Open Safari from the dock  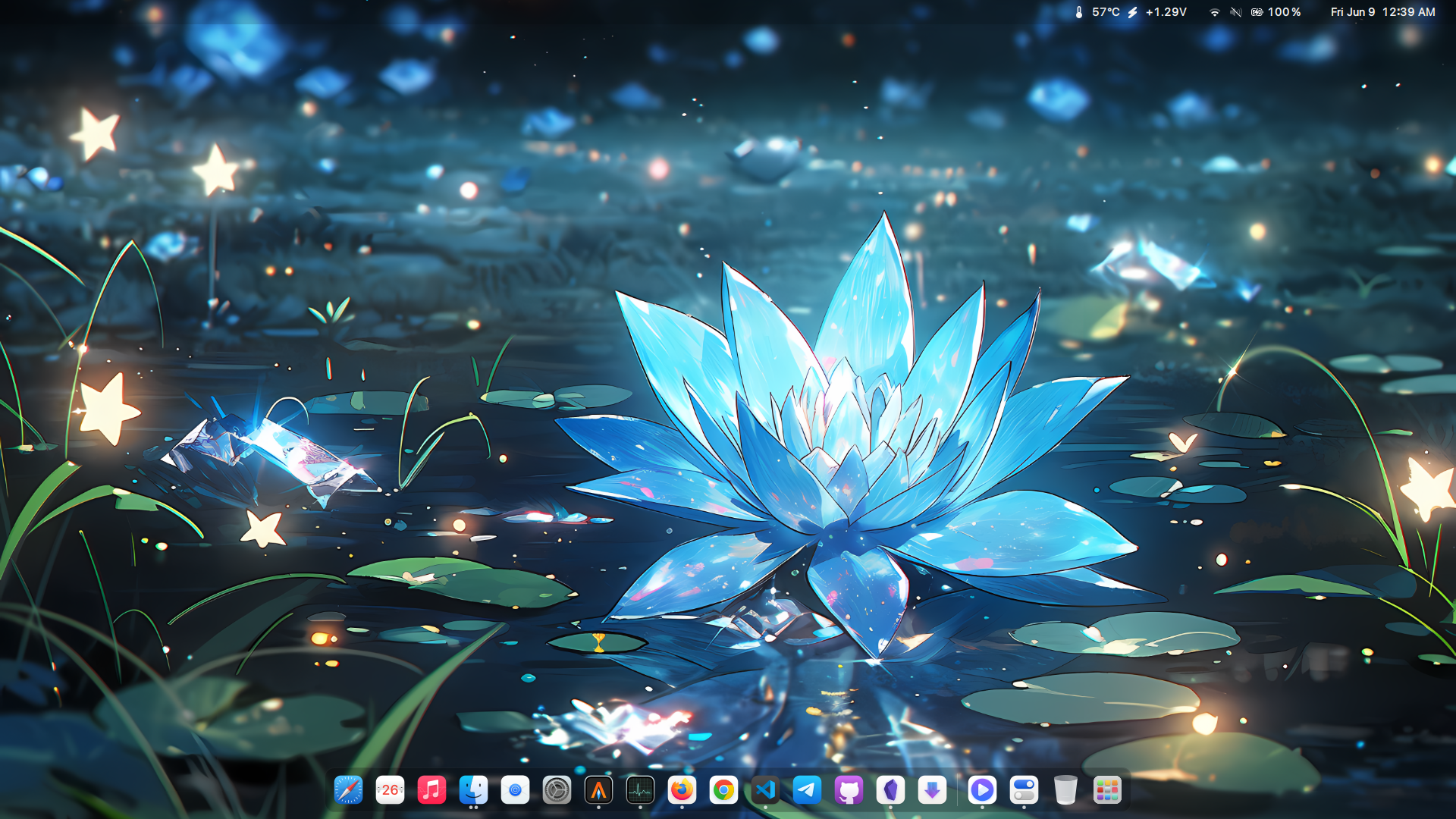tap(348, 790)
